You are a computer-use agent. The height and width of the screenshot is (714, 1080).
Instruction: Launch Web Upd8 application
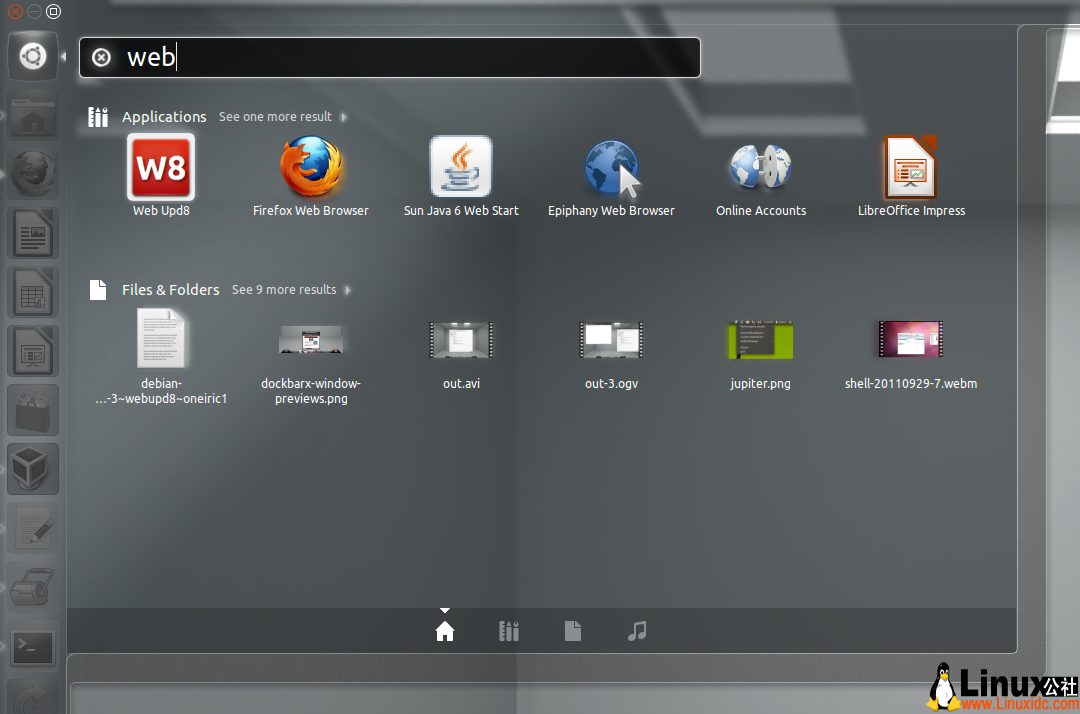(161, 168)
